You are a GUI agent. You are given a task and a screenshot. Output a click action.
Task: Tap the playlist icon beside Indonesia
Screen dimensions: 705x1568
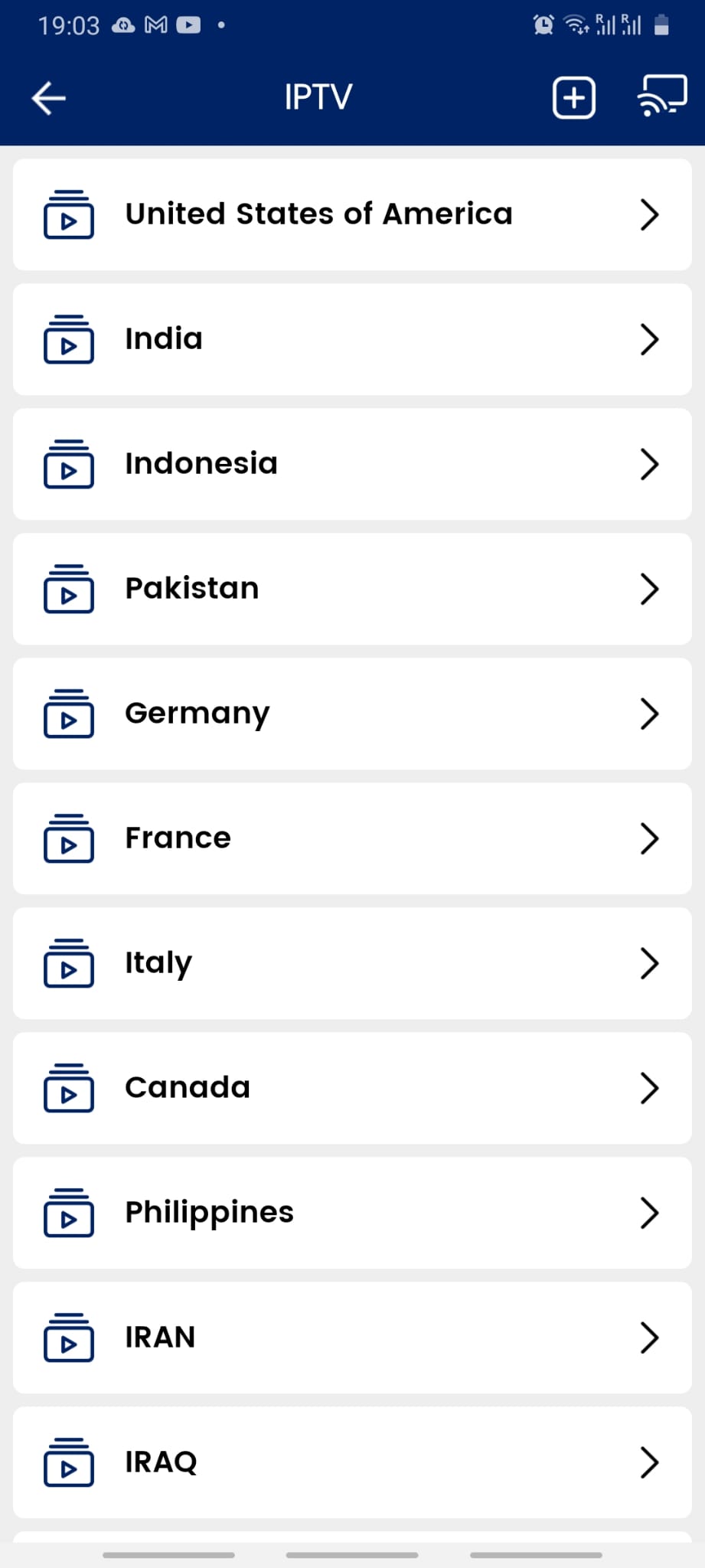click(69, 464)
